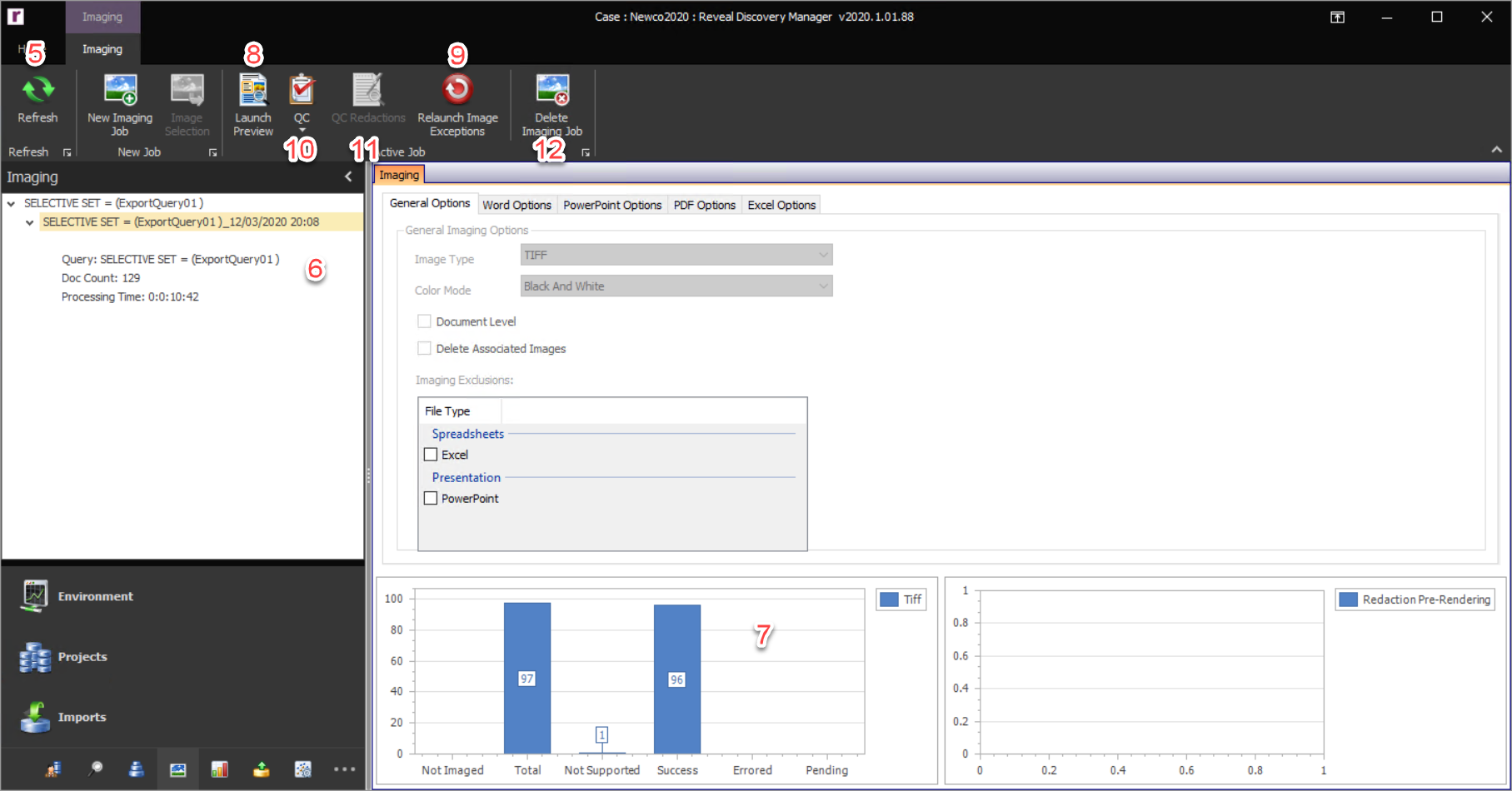The width and height of the screenshot is (1512, 791).
Task: Click the export upload arrow icon
Action: pos(262,769)
